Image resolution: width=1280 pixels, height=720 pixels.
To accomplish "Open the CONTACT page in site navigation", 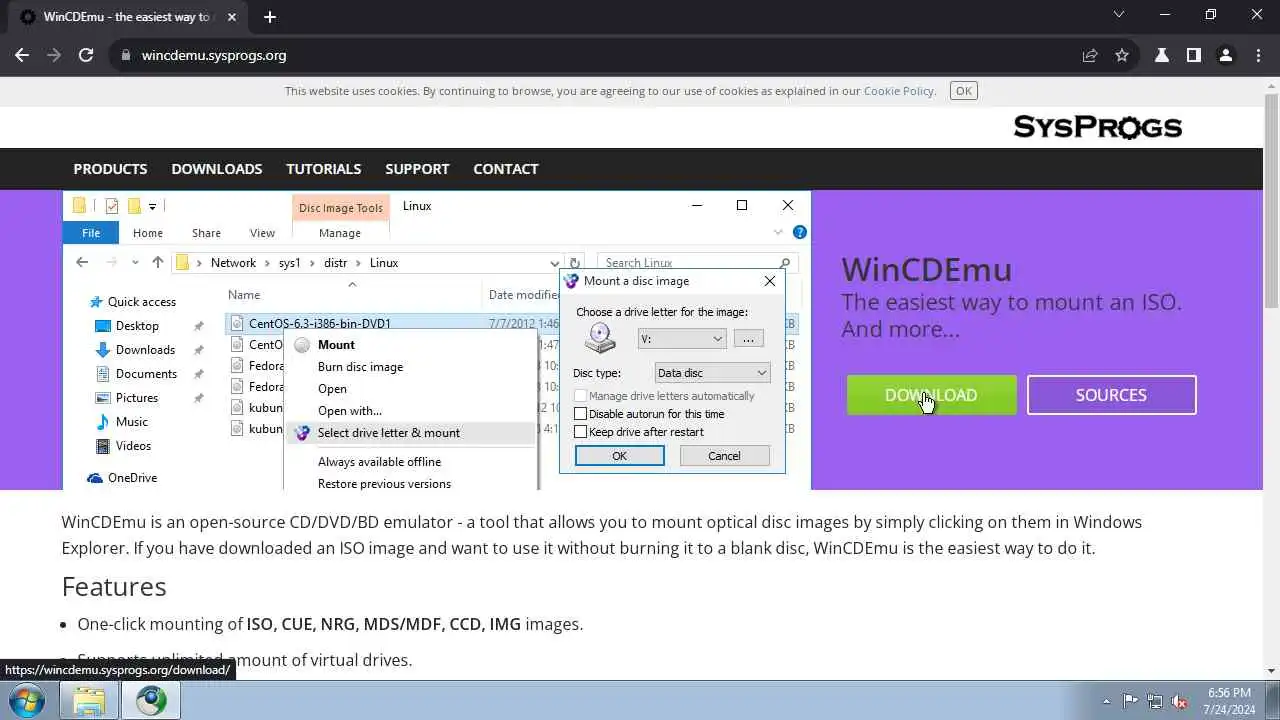I will point(506,169).
